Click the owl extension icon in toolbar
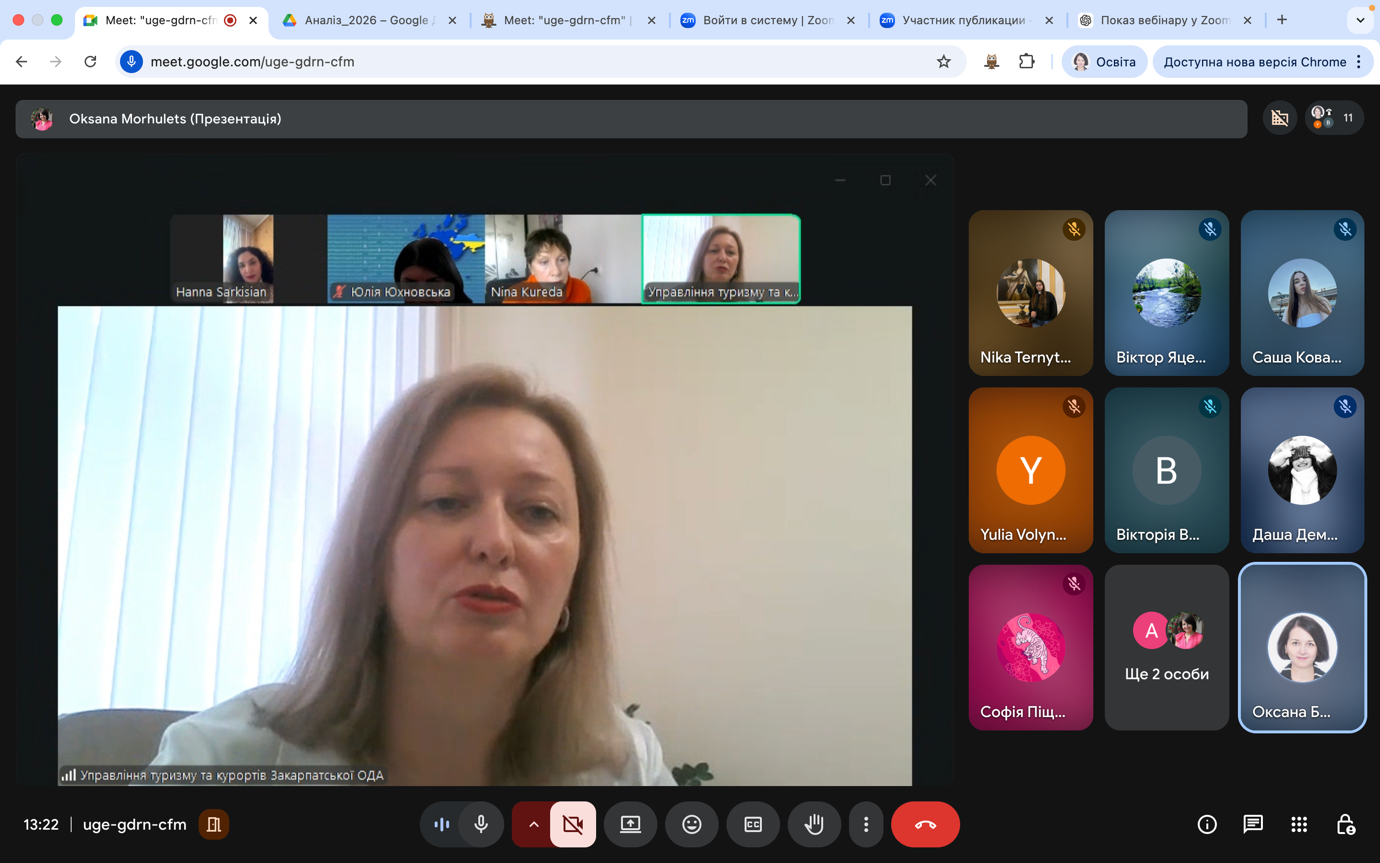 pyautogui.click(x=991, y=62)
